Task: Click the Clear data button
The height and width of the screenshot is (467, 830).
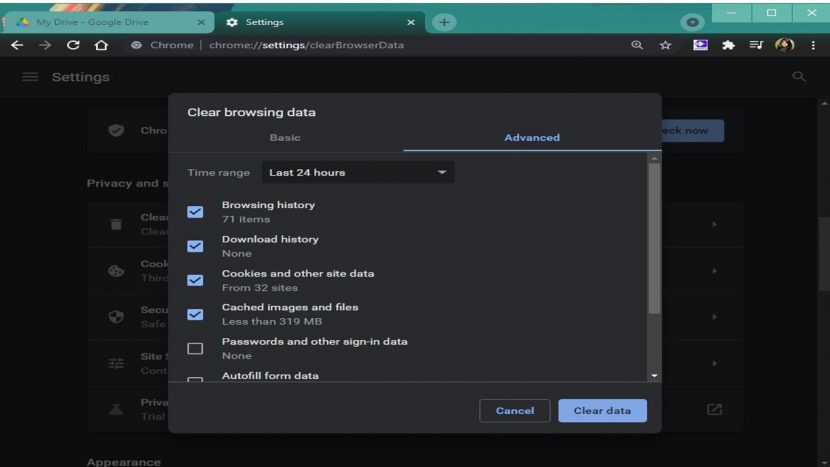Action: click(602, 410)
